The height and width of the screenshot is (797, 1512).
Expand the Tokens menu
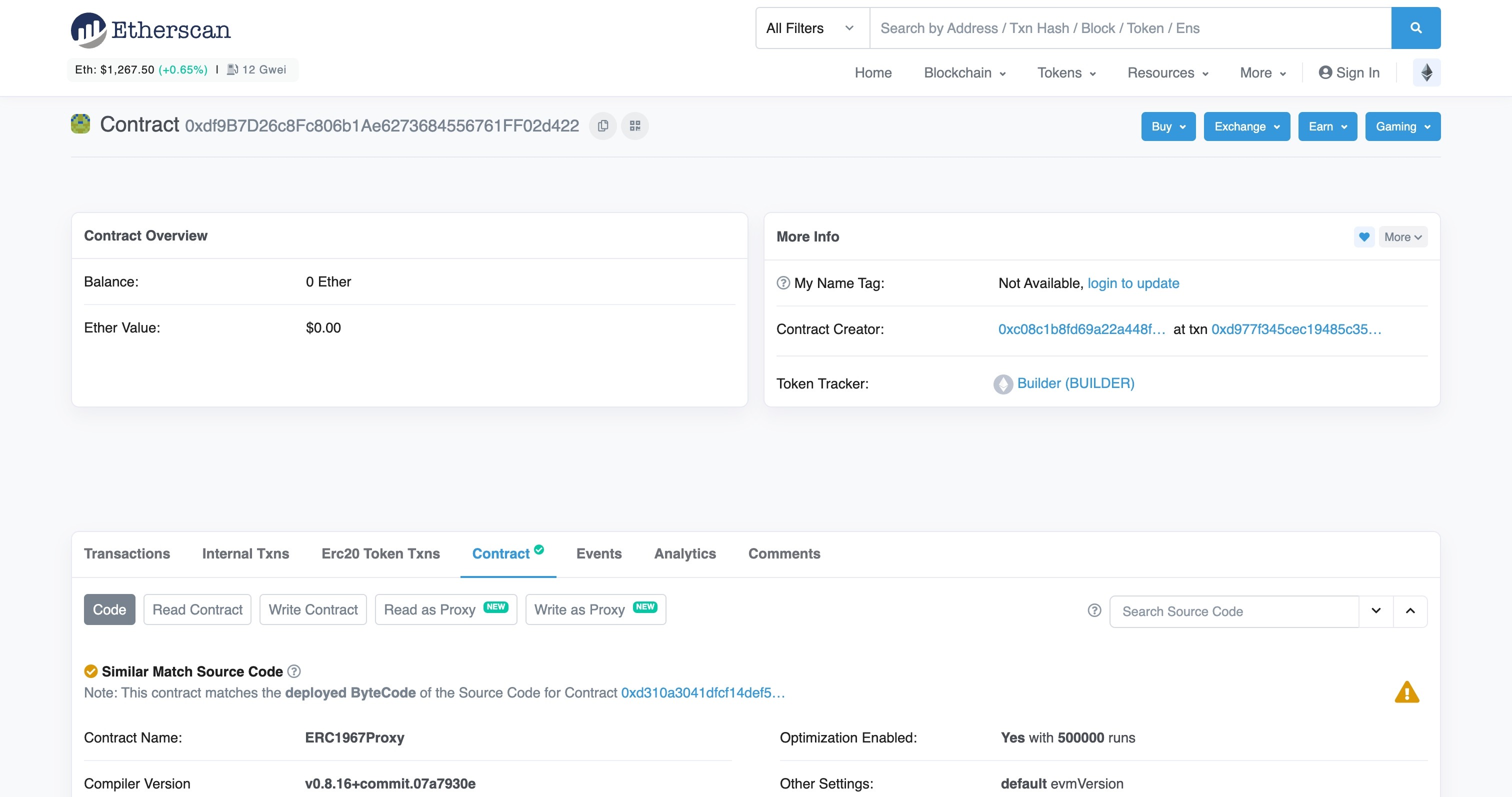(x=1066, y=73)
